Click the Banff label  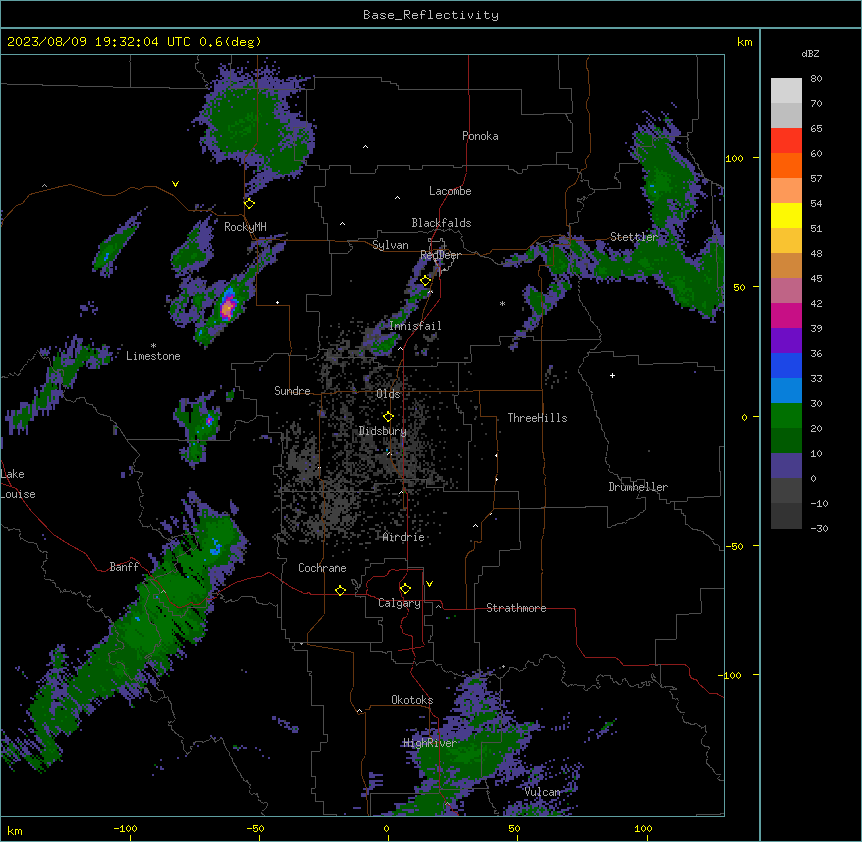124,567
